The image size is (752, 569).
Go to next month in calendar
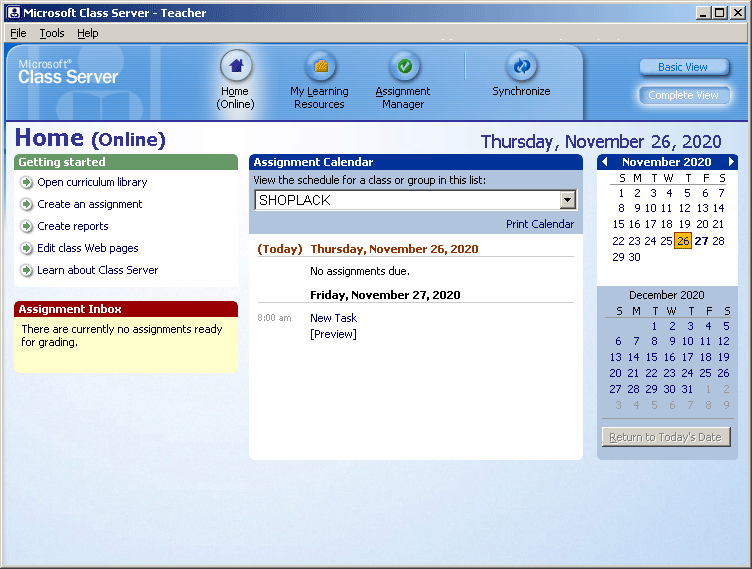pos(731,162)
